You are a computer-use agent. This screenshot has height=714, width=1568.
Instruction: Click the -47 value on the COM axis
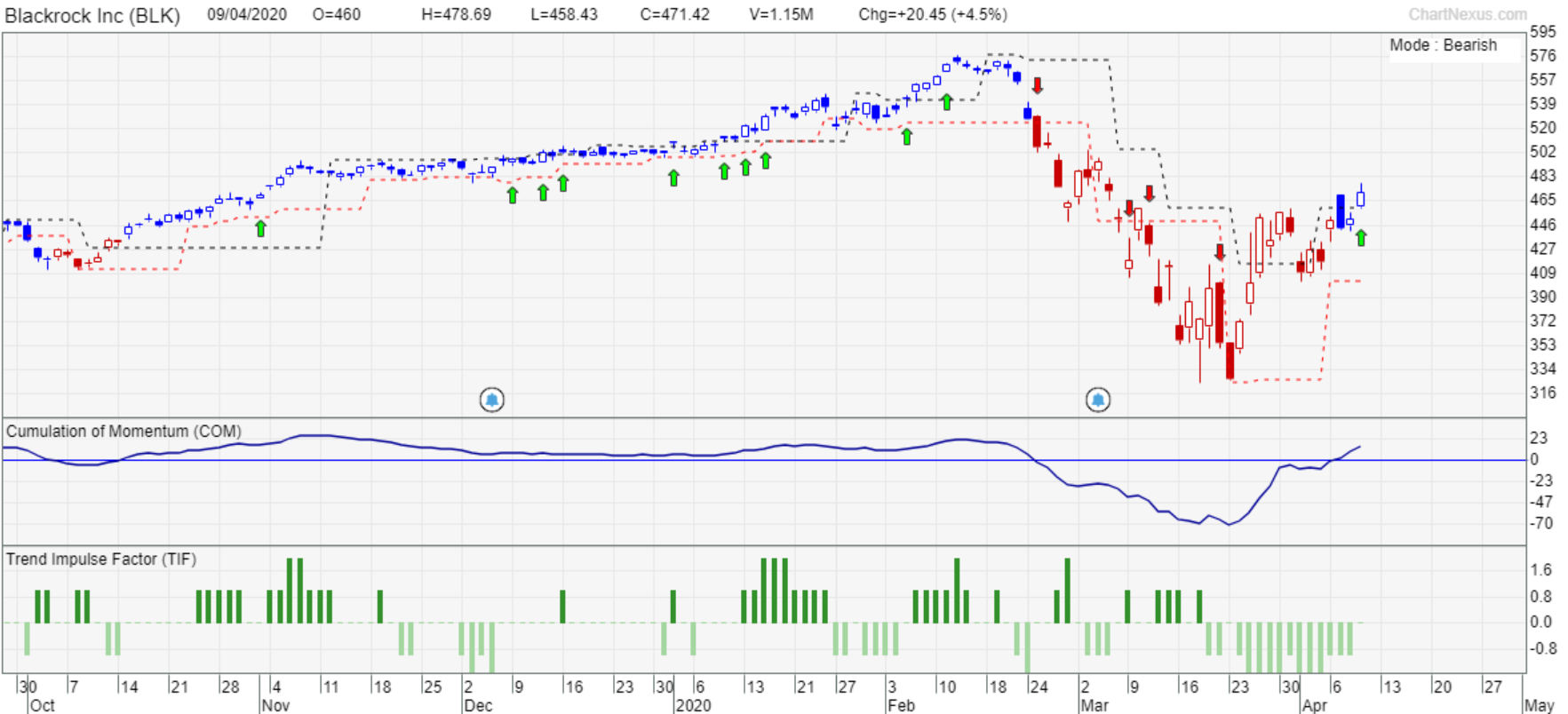point(1541,502)
